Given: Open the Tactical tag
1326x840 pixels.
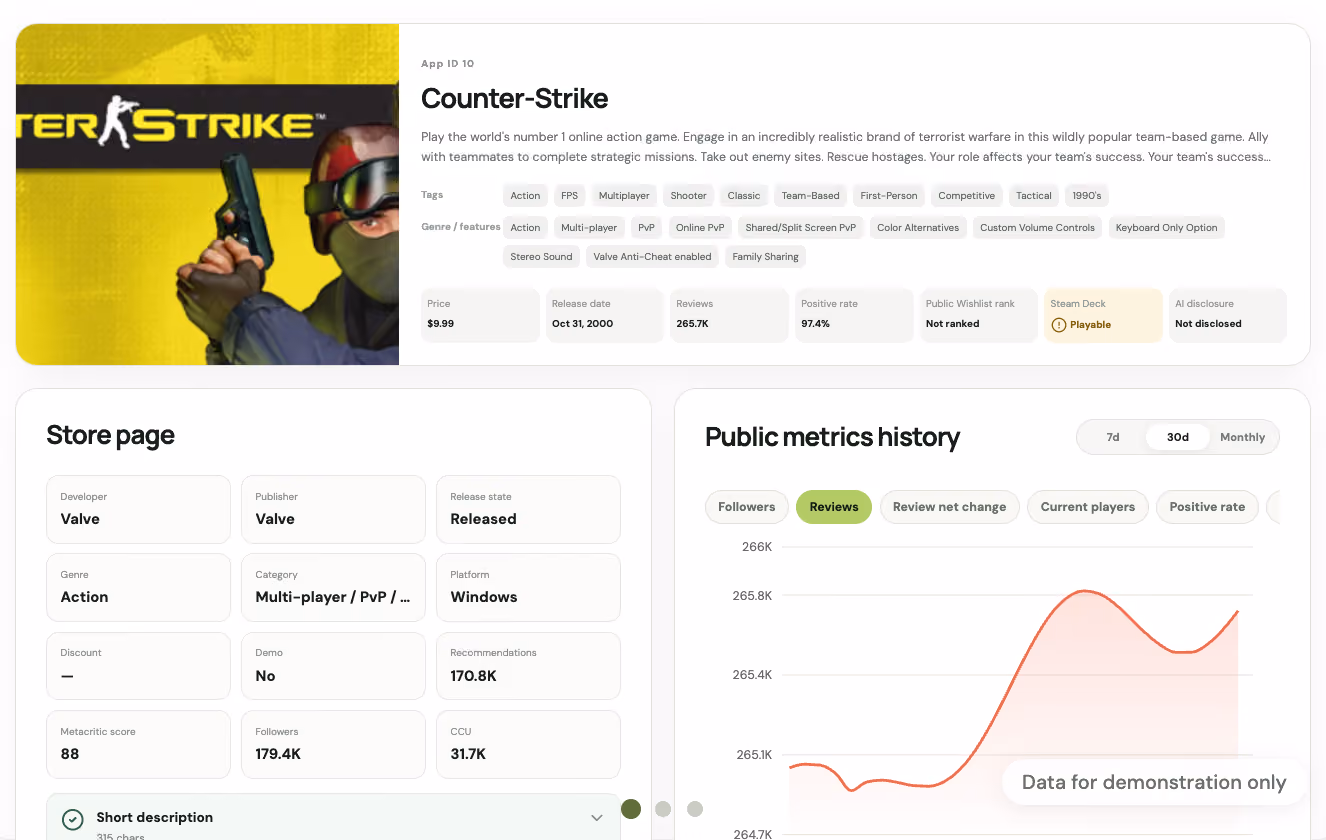Looking at the screenshot, I should click(1034, 196).
